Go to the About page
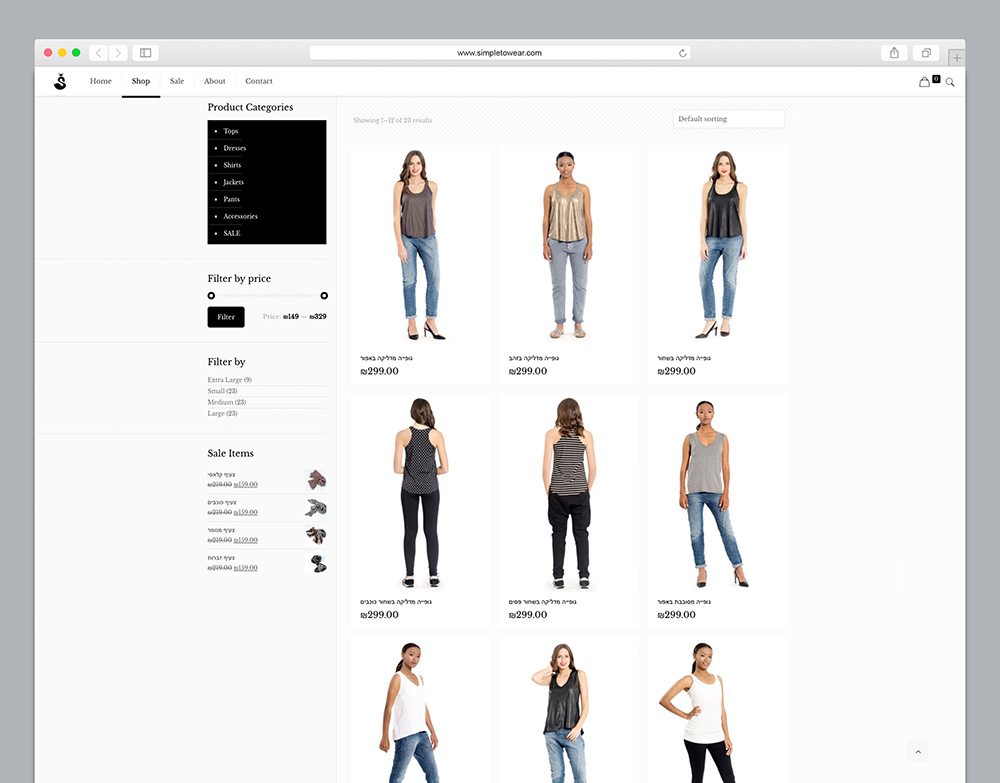The width and height of the screenshot is (1000, 783). [x=215, y=81]
